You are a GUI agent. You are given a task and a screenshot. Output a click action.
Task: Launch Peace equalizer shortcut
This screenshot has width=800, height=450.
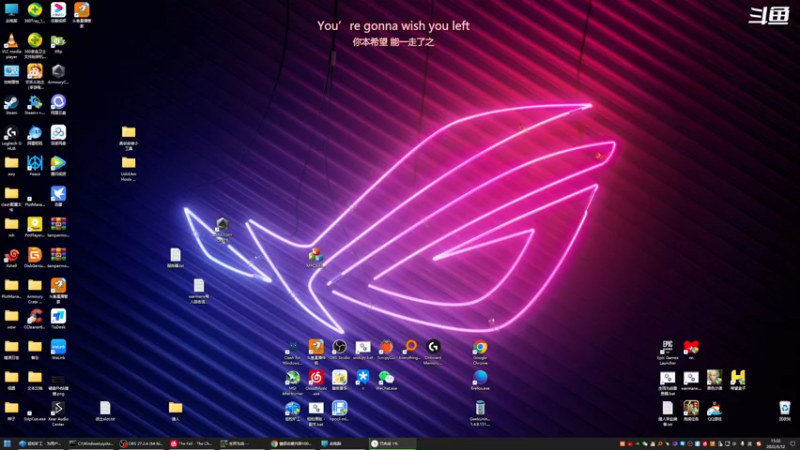coord(35,166)
